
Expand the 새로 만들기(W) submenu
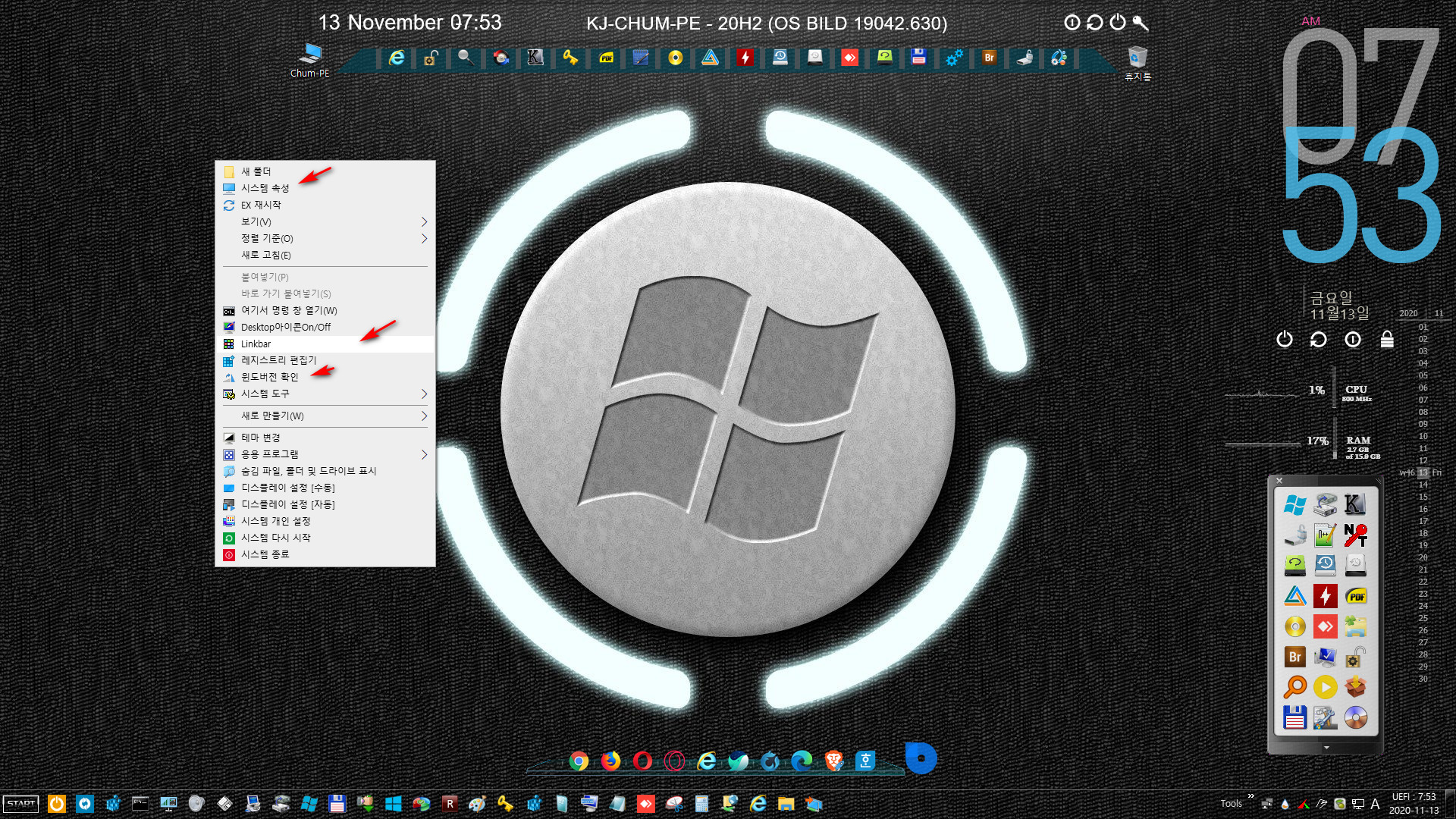(325, 416)
